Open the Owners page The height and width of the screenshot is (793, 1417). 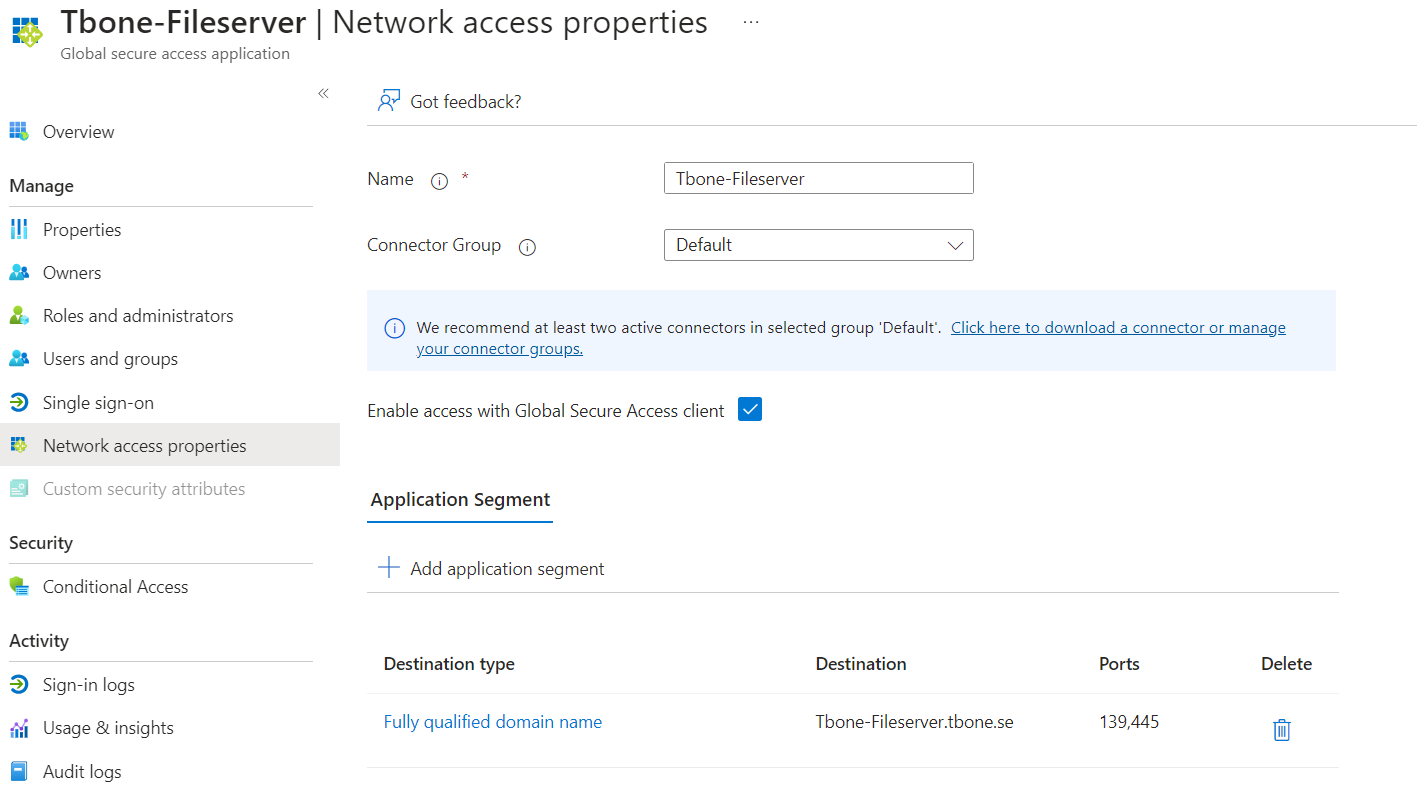72,272
